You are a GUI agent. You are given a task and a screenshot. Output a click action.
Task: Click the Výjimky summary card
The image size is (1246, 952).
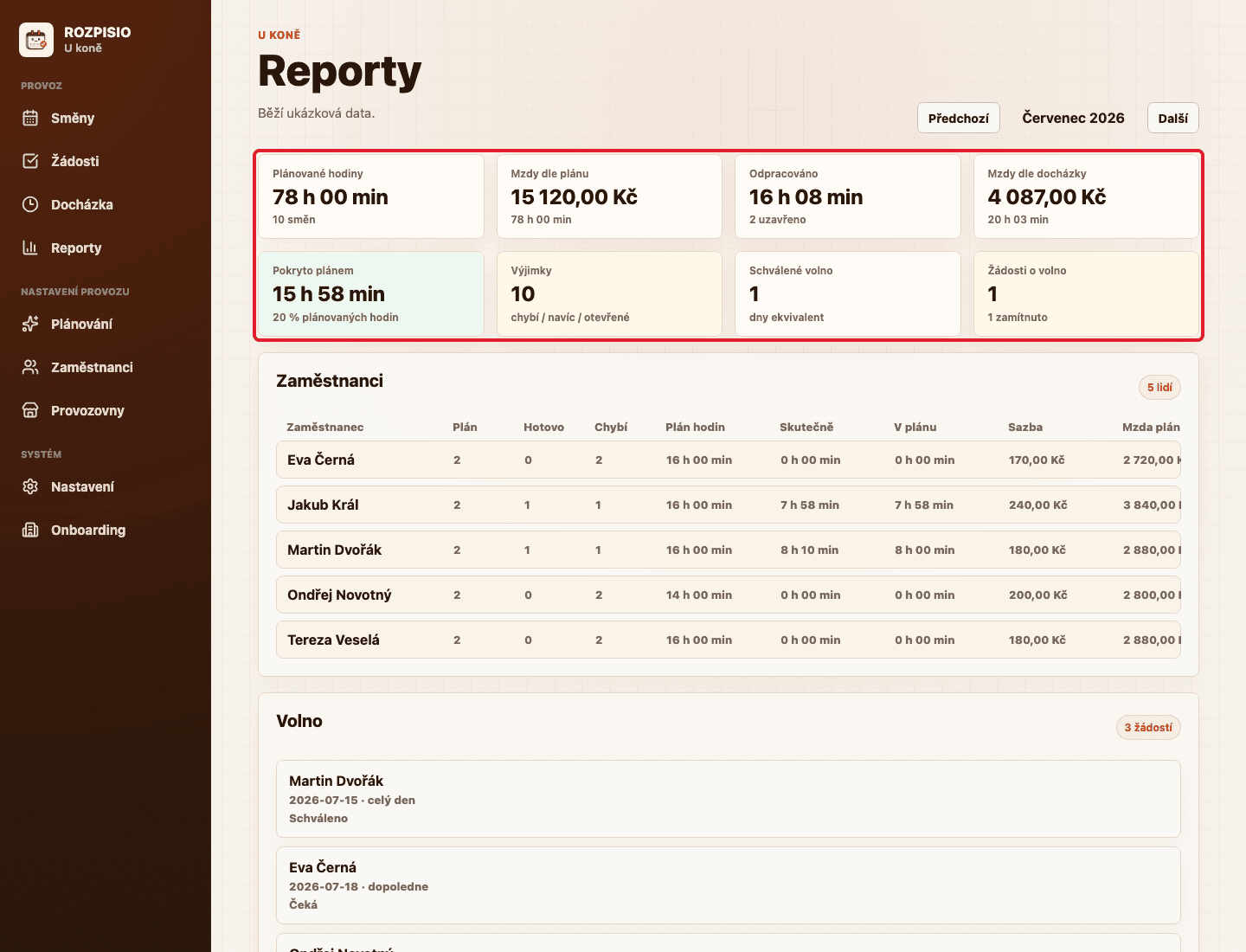(609, 293)
